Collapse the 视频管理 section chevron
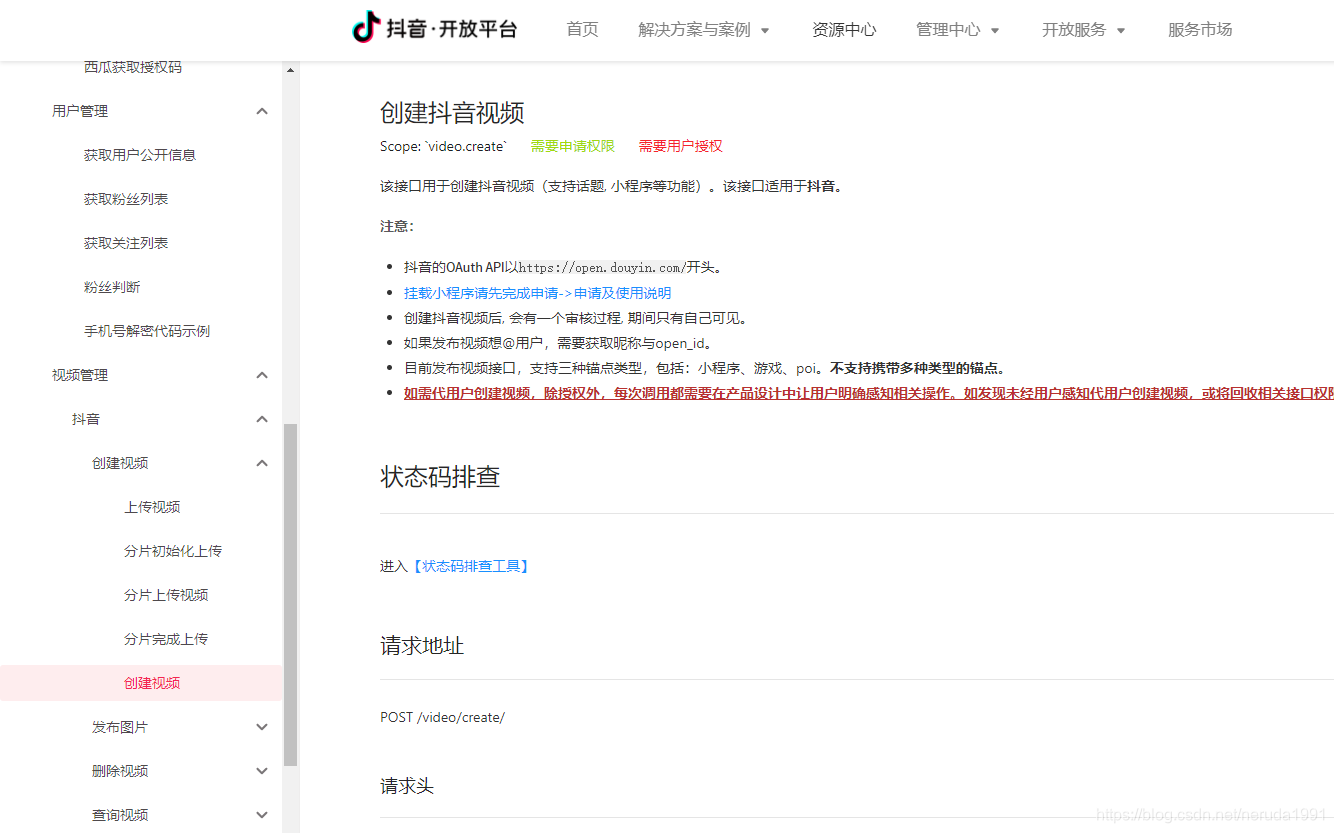 tap(262, 375)
